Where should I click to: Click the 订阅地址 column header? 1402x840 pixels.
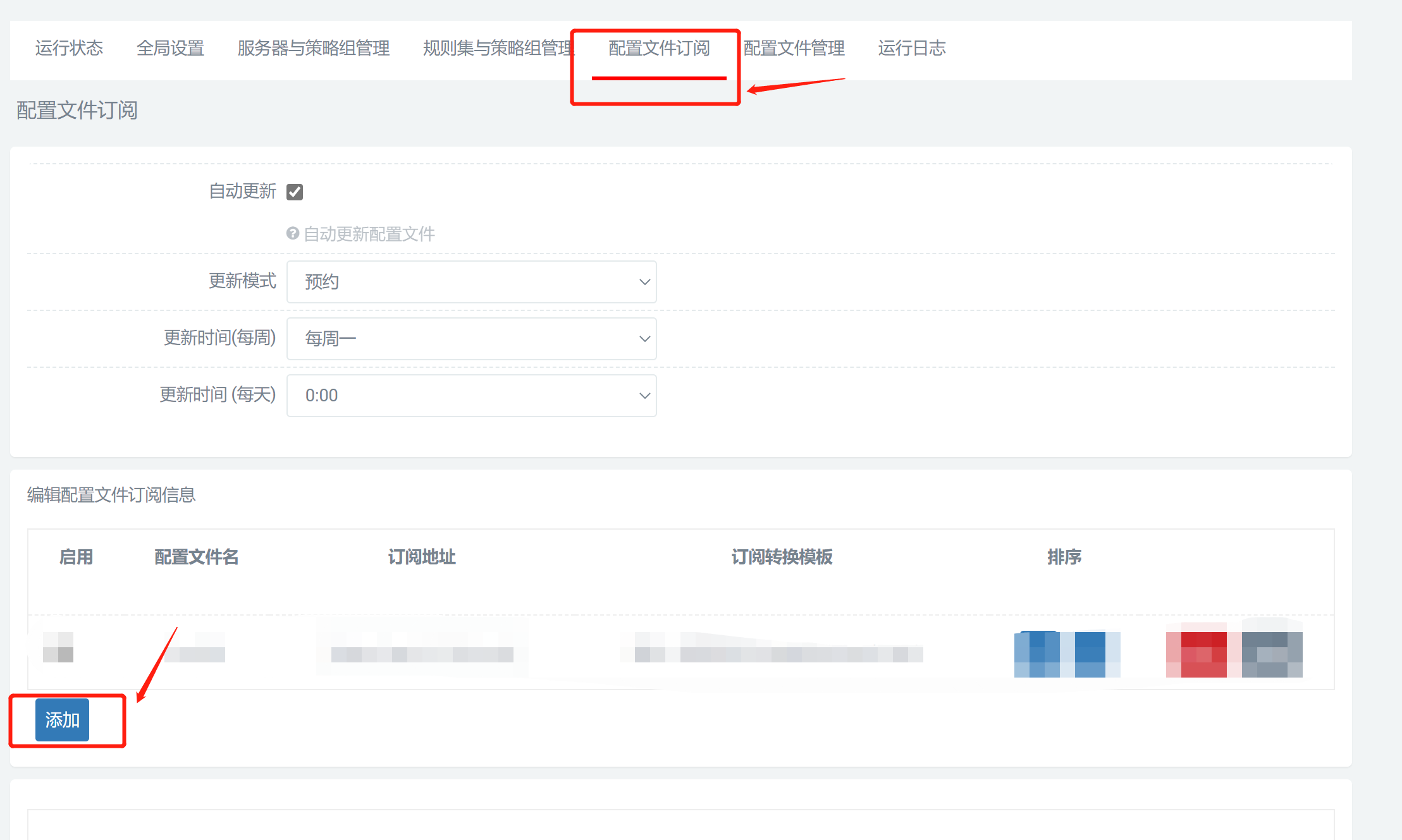click(422, 557)
